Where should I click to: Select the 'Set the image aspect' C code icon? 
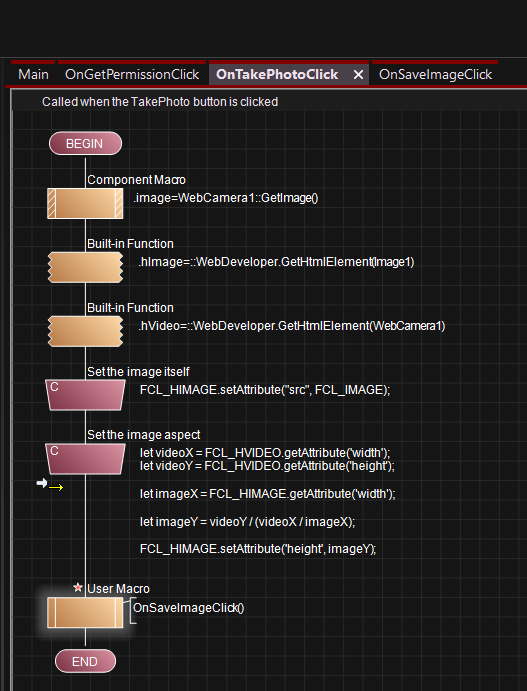[85, 459]
